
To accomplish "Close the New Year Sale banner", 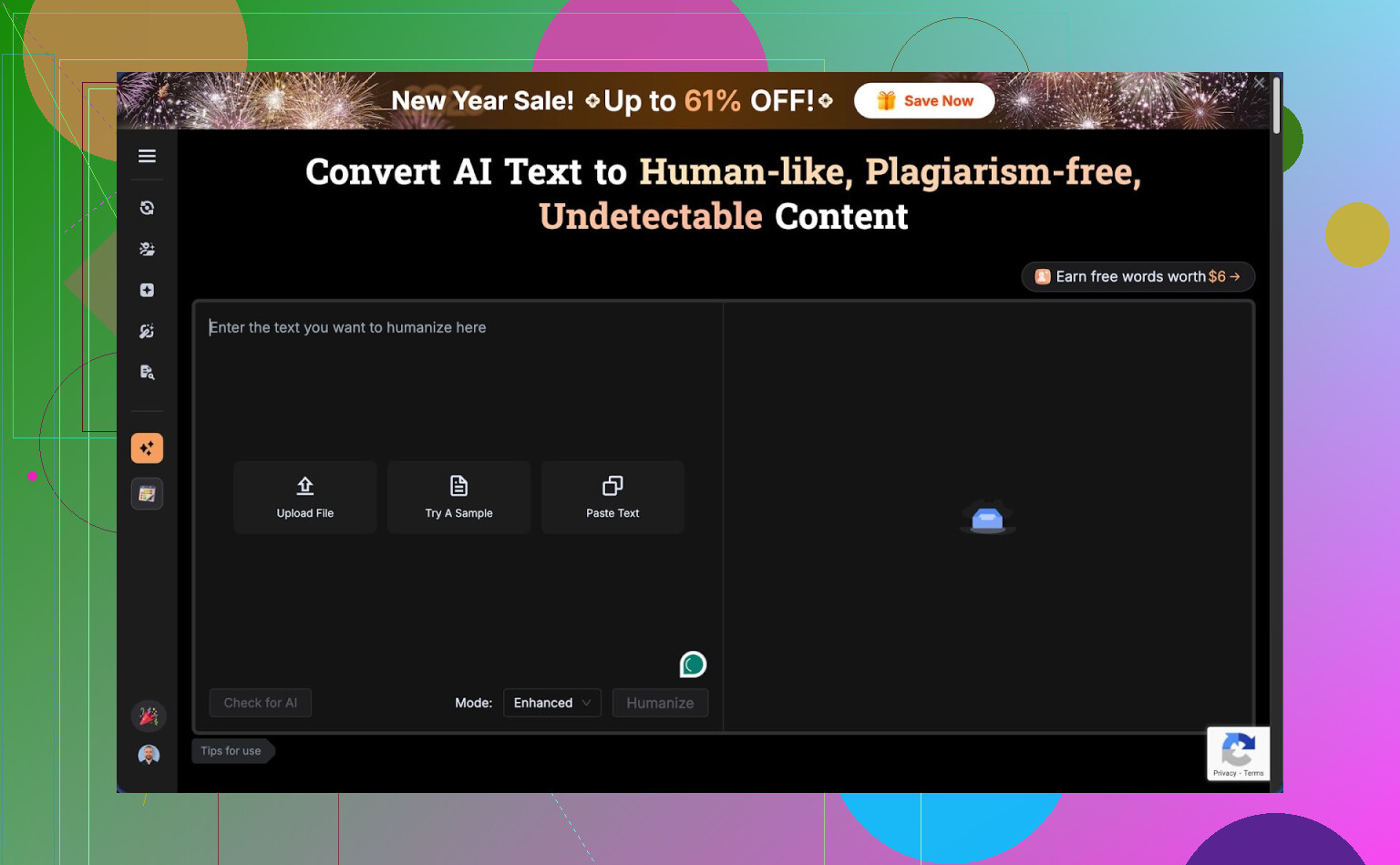I will pyautogui.click(x=1259, y=83).
